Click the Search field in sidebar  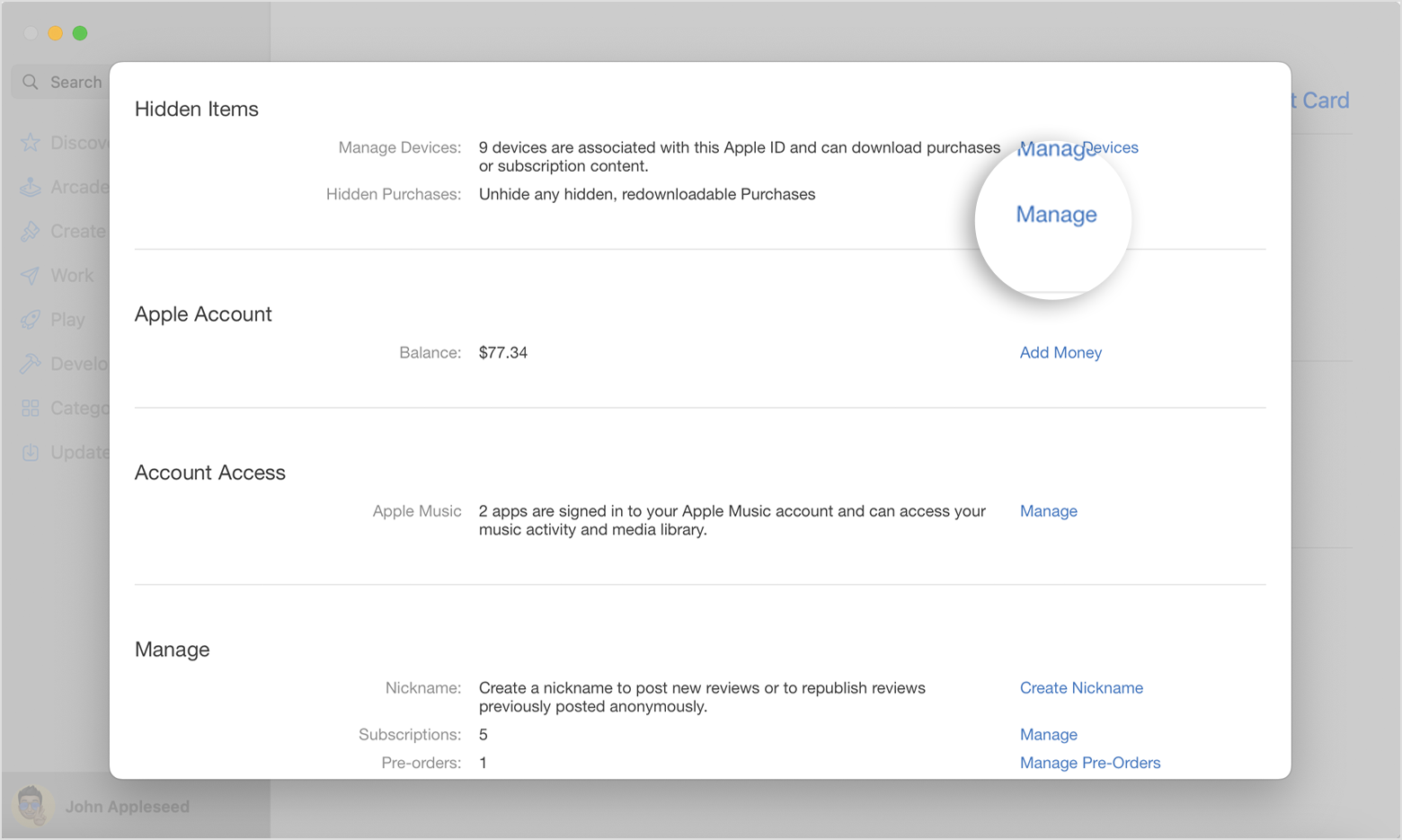tap(61, 82)
